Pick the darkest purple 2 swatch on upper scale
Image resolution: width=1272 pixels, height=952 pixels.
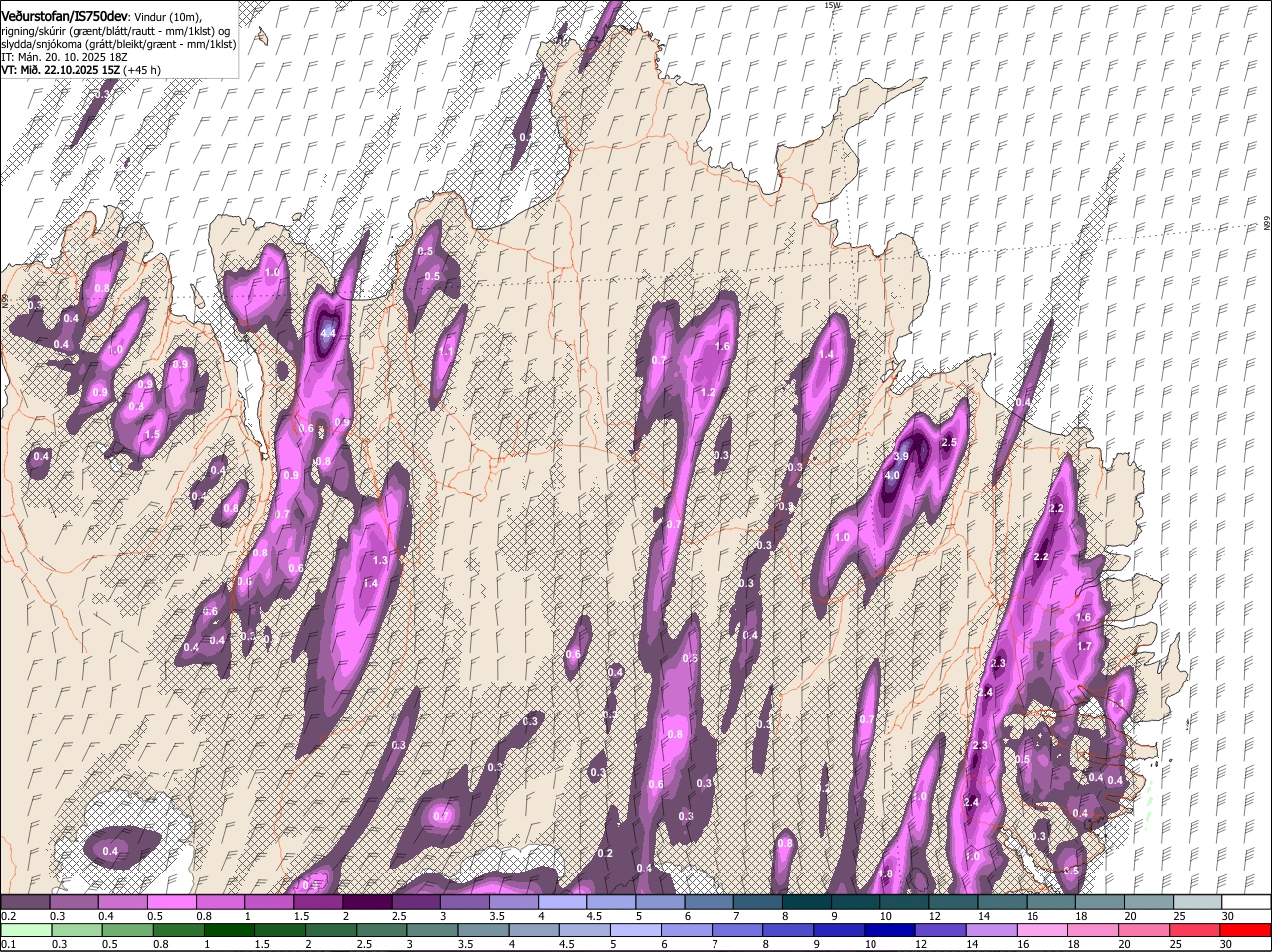[367, 901]
